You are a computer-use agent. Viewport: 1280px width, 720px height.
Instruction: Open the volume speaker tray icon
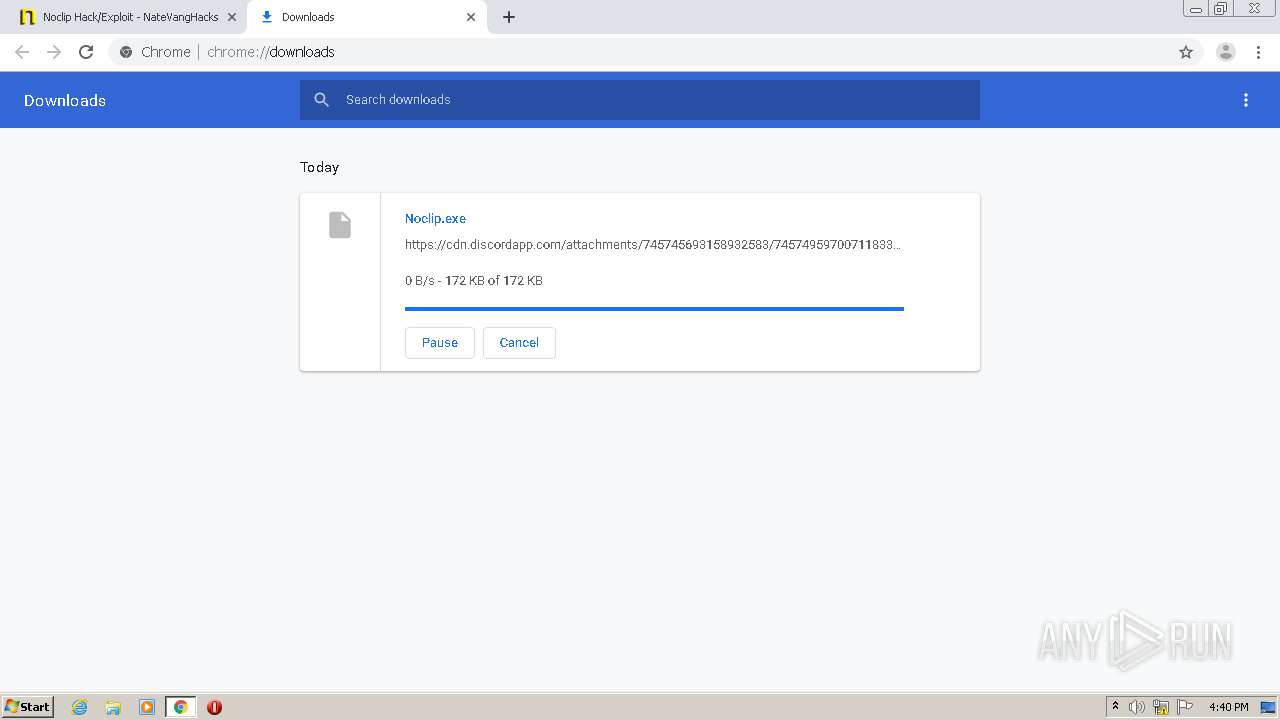[x=1137, y=707]
